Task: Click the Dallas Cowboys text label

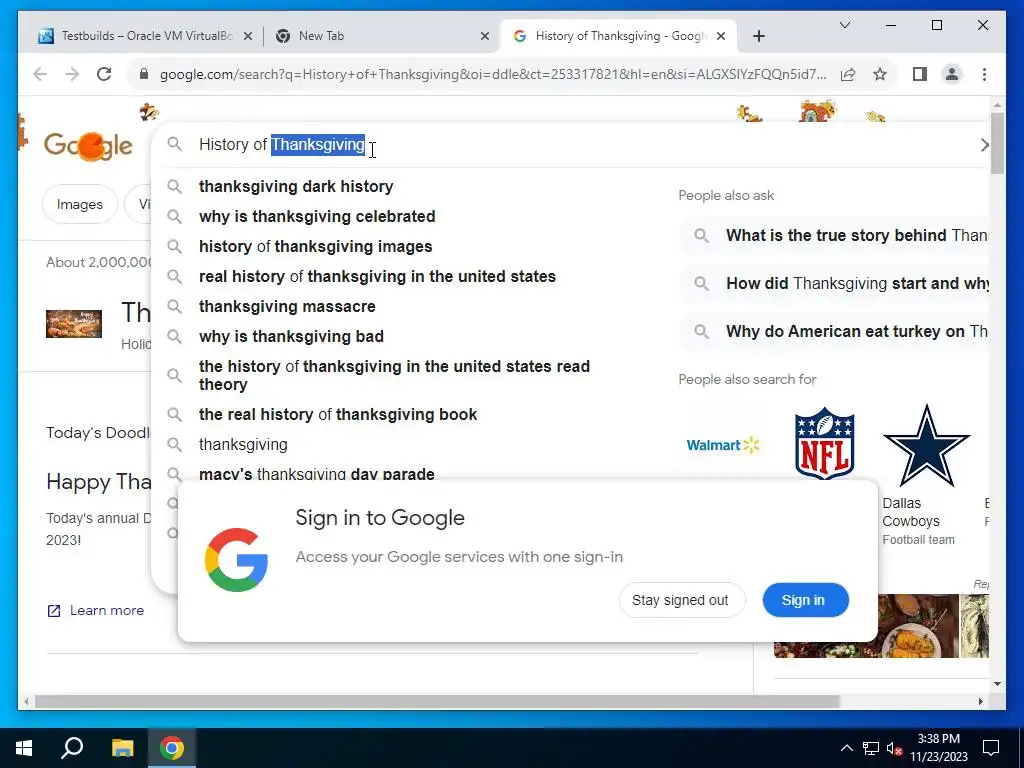Action: tap(911, 512)
